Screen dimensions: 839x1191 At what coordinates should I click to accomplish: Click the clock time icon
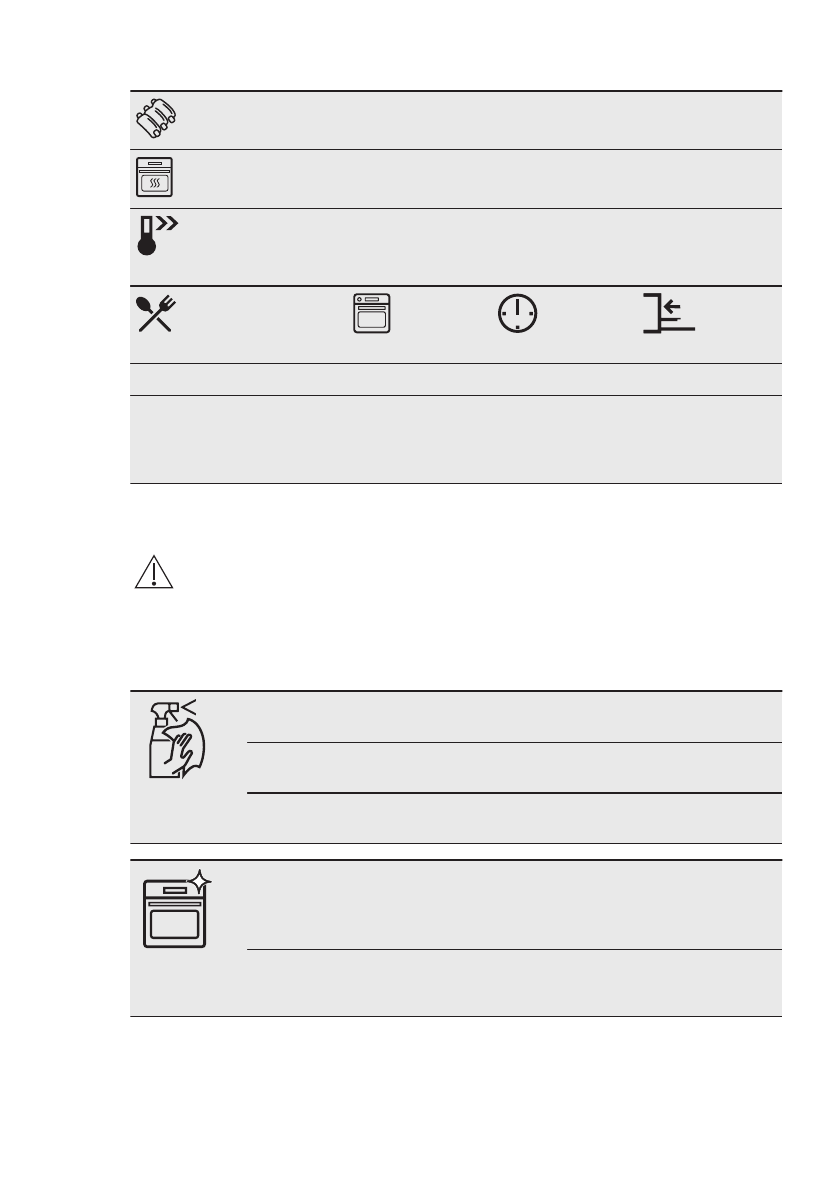tap(516, 313)
